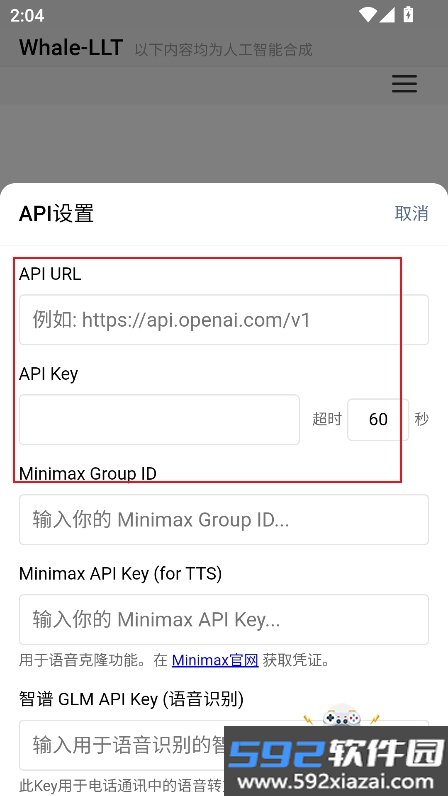Tap the Whale-LLT title
Screen dimensions: 448x796
(x=71, y=47)
